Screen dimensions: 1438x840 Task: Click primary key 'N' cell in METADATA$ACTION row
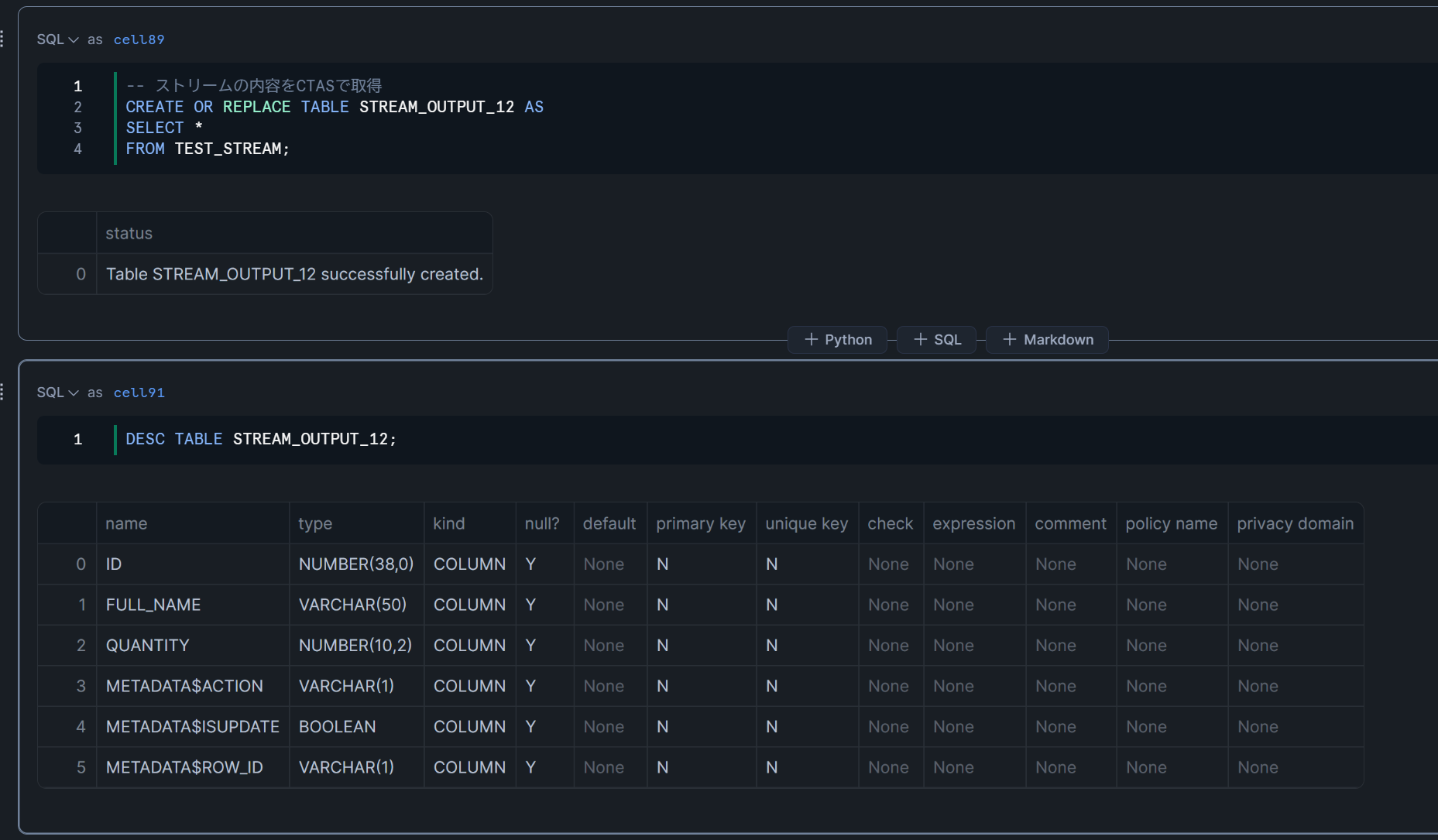tap(702, 686)
